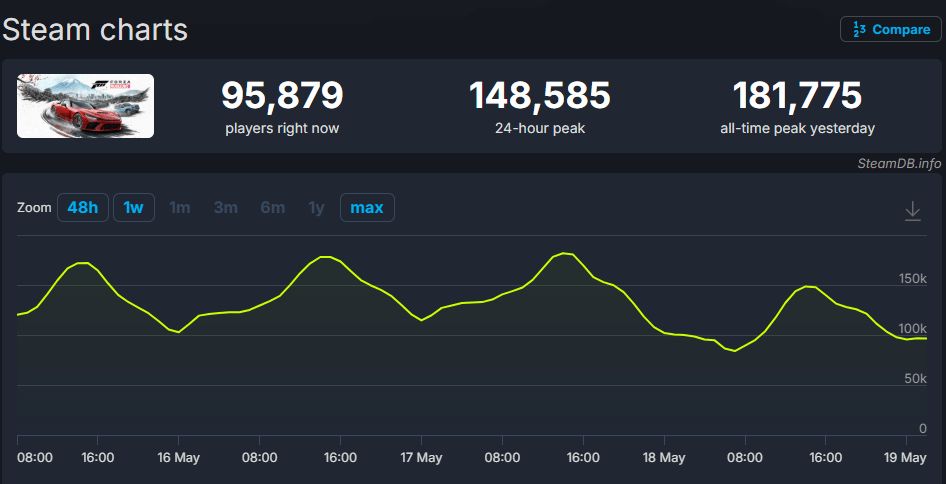Choose the 3m zoom option
946x484 pixels.
pos(226,208)
